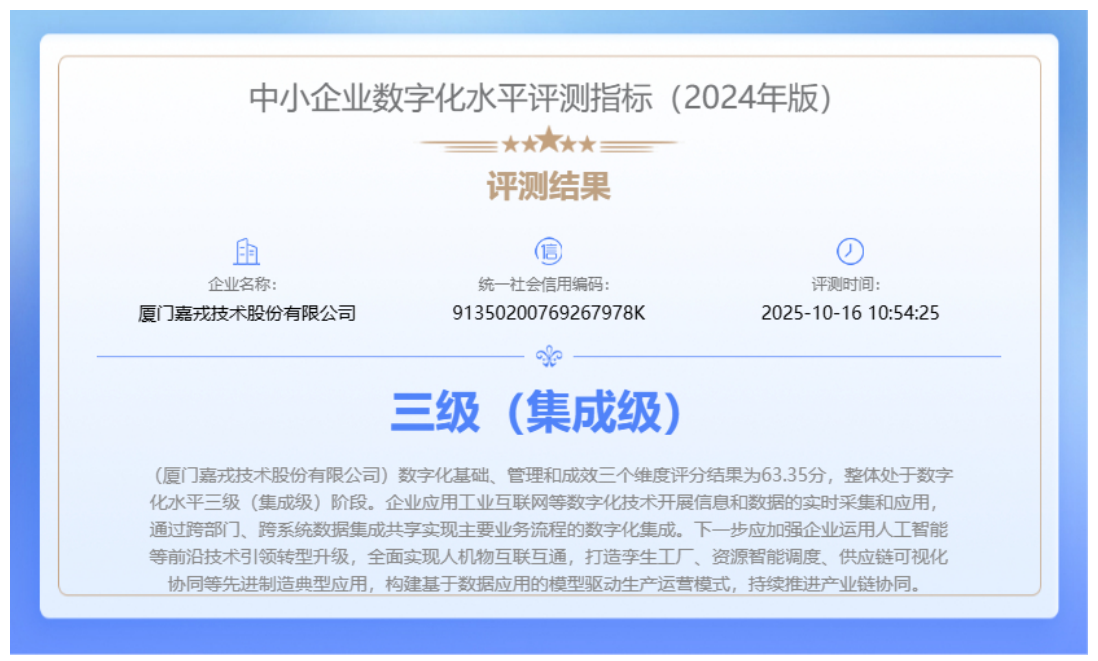The height and width of the screenshot is (661, 1098).
Task: Click the credit code 91350200769267978K
Action: [548, 312]
